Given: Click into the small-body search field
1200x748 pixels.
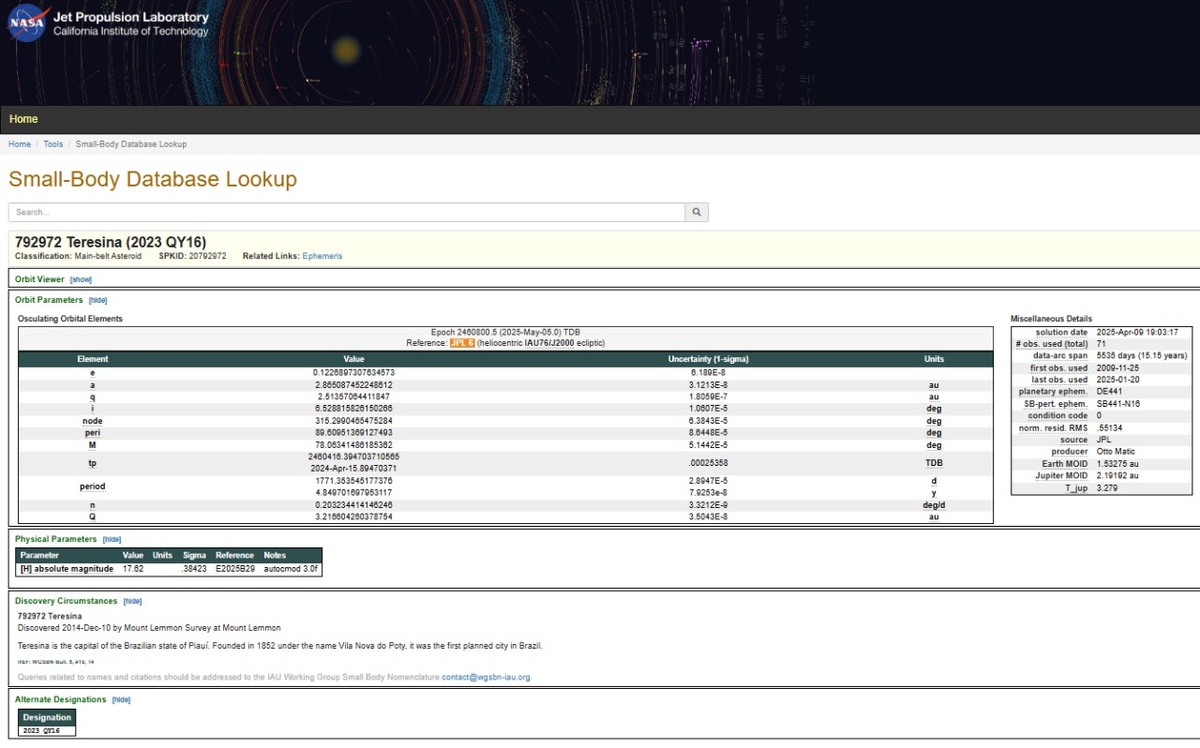Looking at the screenshot, I should (x=346, y=212).
